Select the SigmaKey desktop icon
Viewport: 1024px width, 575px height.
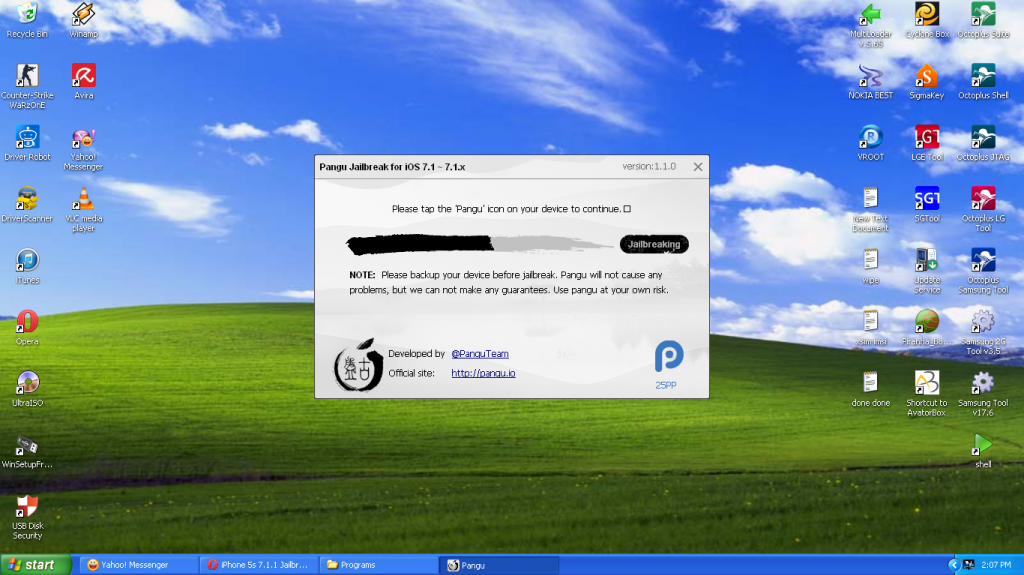click(x=927, y=76)
